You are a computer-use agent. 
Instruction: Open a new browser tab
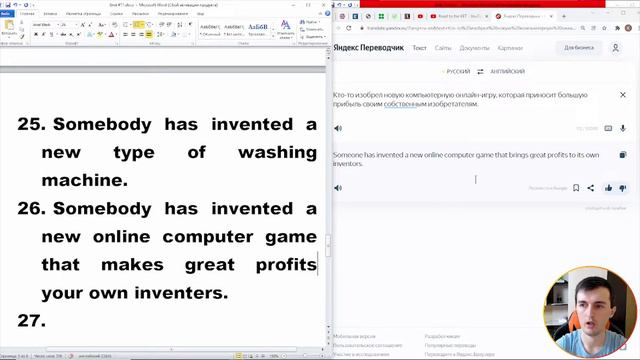[x=564, y=16]
